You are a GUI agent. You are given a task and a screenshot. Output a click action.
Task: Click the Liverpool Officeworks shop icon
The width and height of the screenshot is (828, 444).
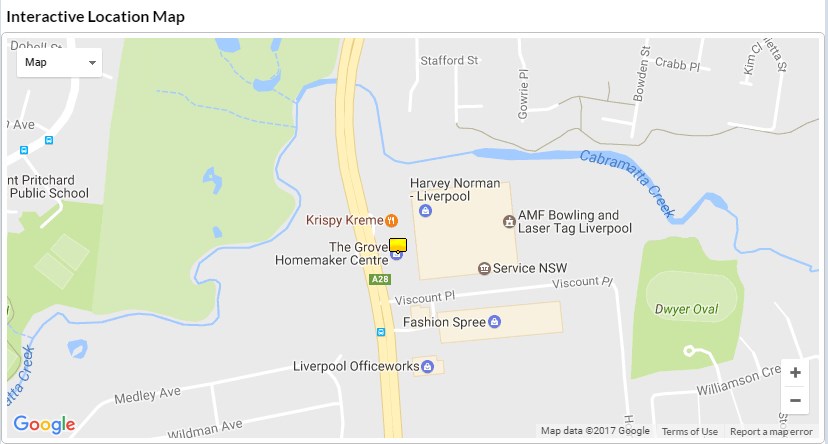pos(428,366)
